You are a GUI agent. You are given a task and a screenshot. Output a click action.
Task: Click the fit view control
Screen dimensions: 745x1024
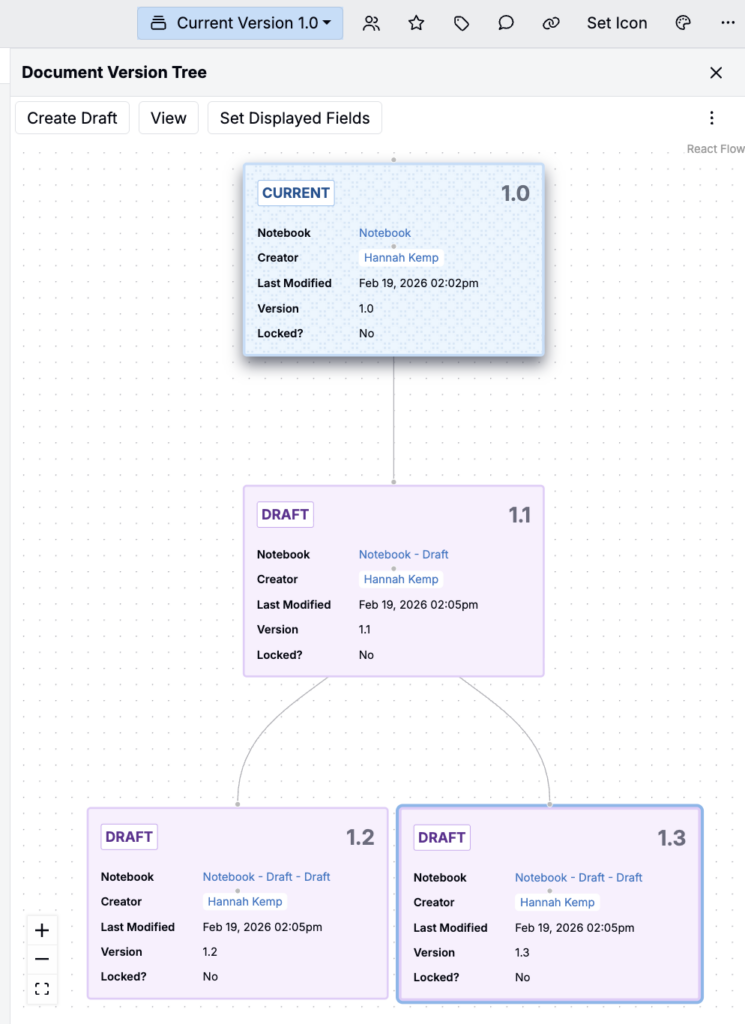(42, 989)
